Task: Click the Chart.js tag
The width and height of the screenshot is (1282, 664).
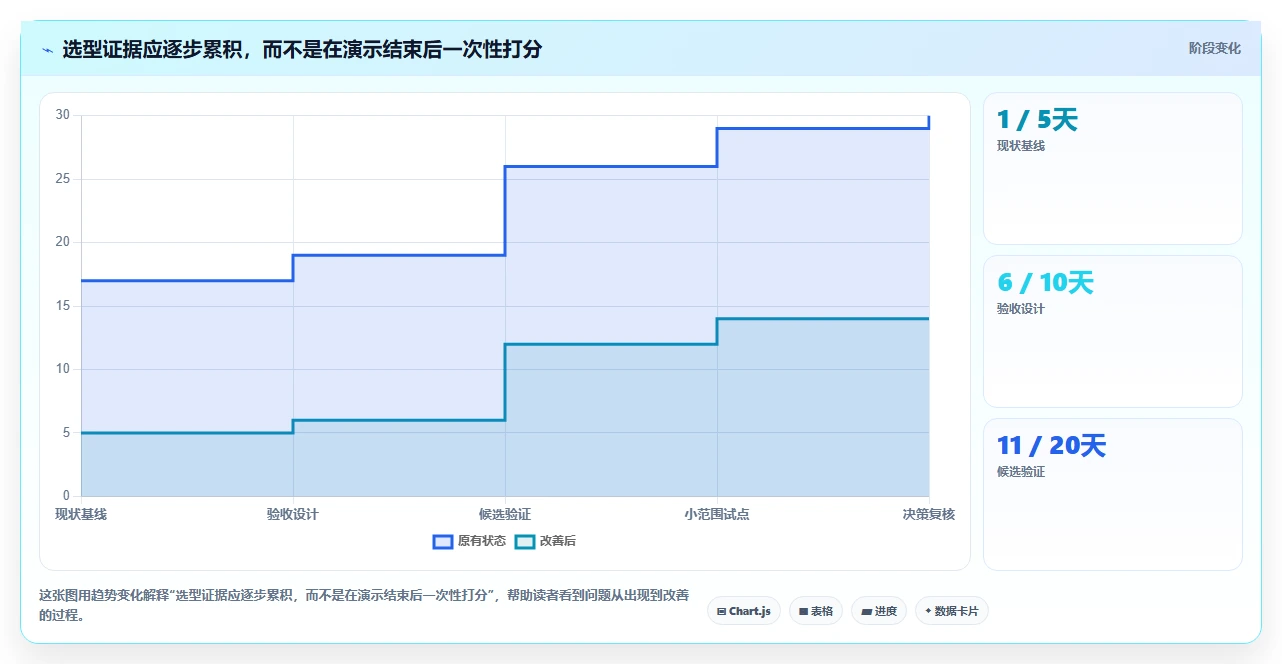Action: (744, 611)
